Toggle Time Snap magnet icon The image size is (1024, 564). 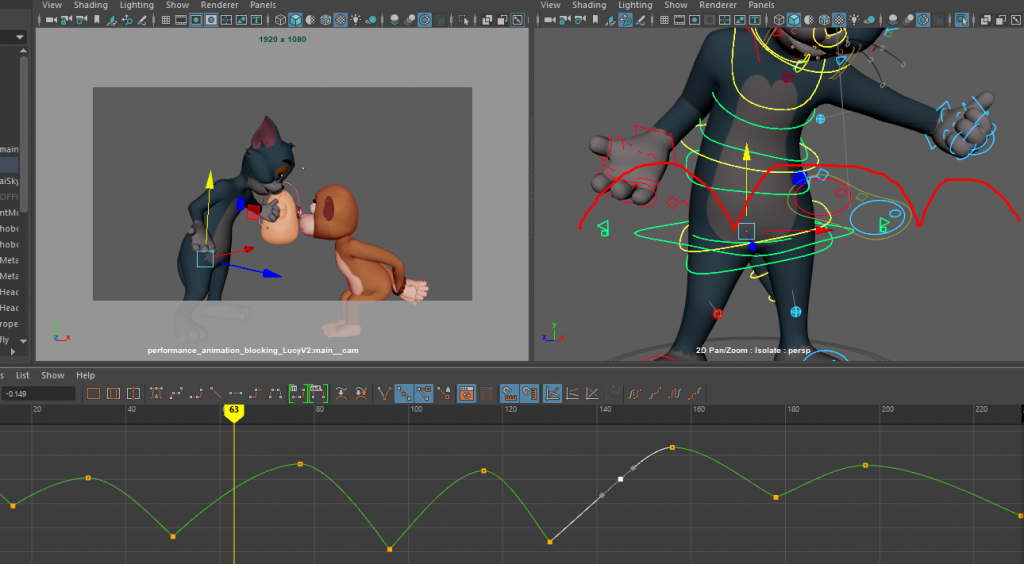tap(509, 394)
